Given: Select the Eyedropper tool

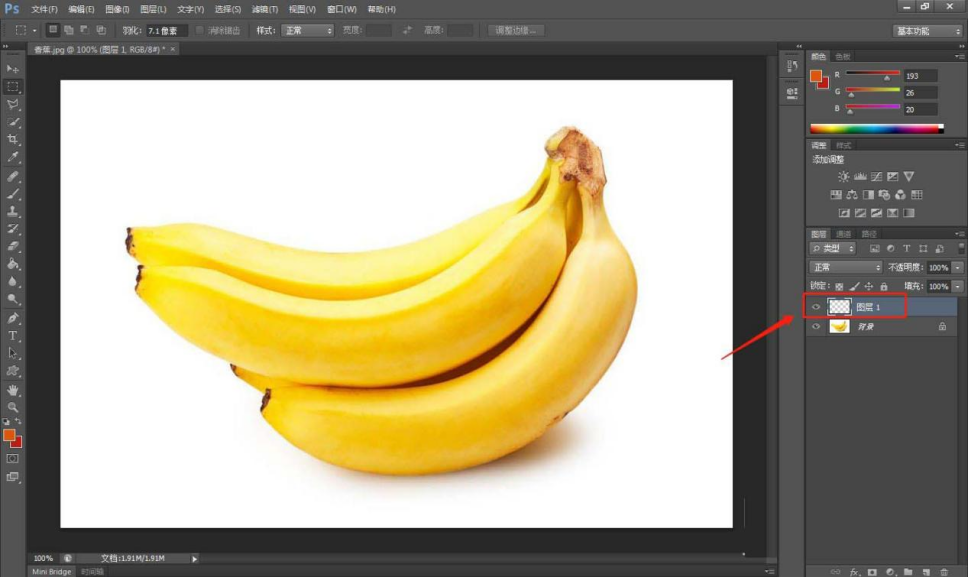Looking at the screenshot, I should 13,157.
